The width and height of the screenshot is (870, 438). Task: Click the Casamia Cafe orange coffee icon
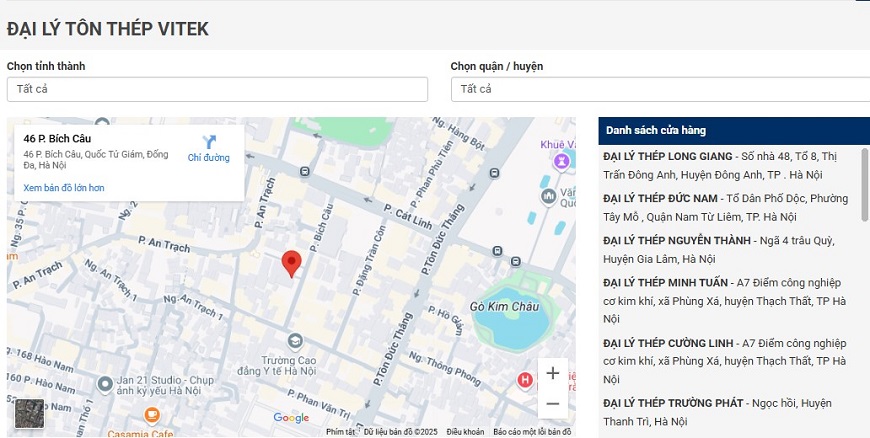pos(151,415)
